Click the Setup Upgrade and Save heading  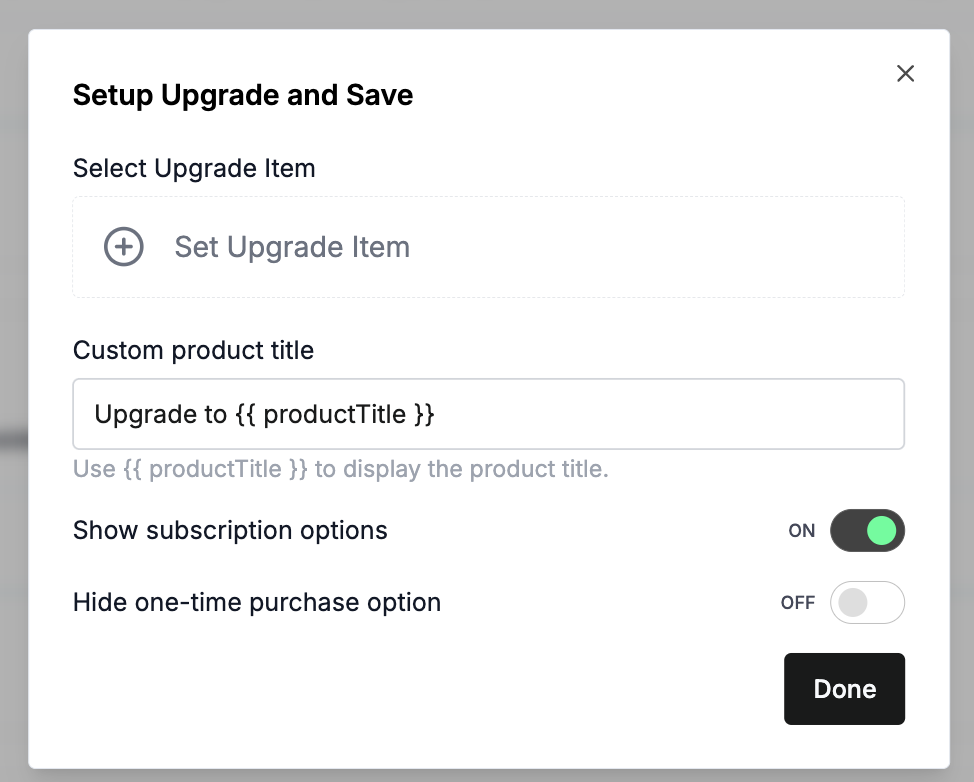(243, 96)
